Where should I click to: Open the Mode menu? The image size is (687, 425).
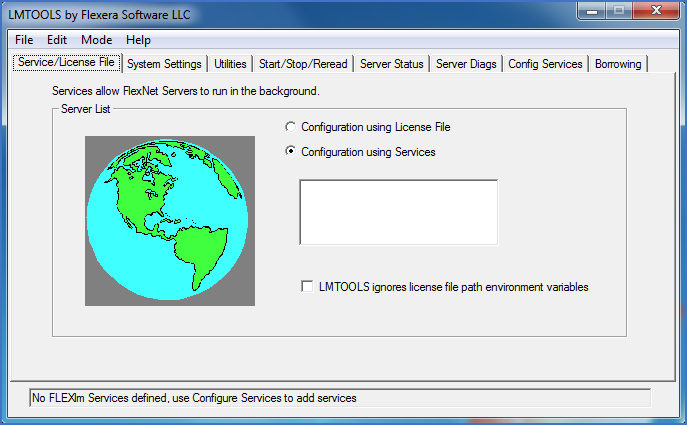[96, 40]
